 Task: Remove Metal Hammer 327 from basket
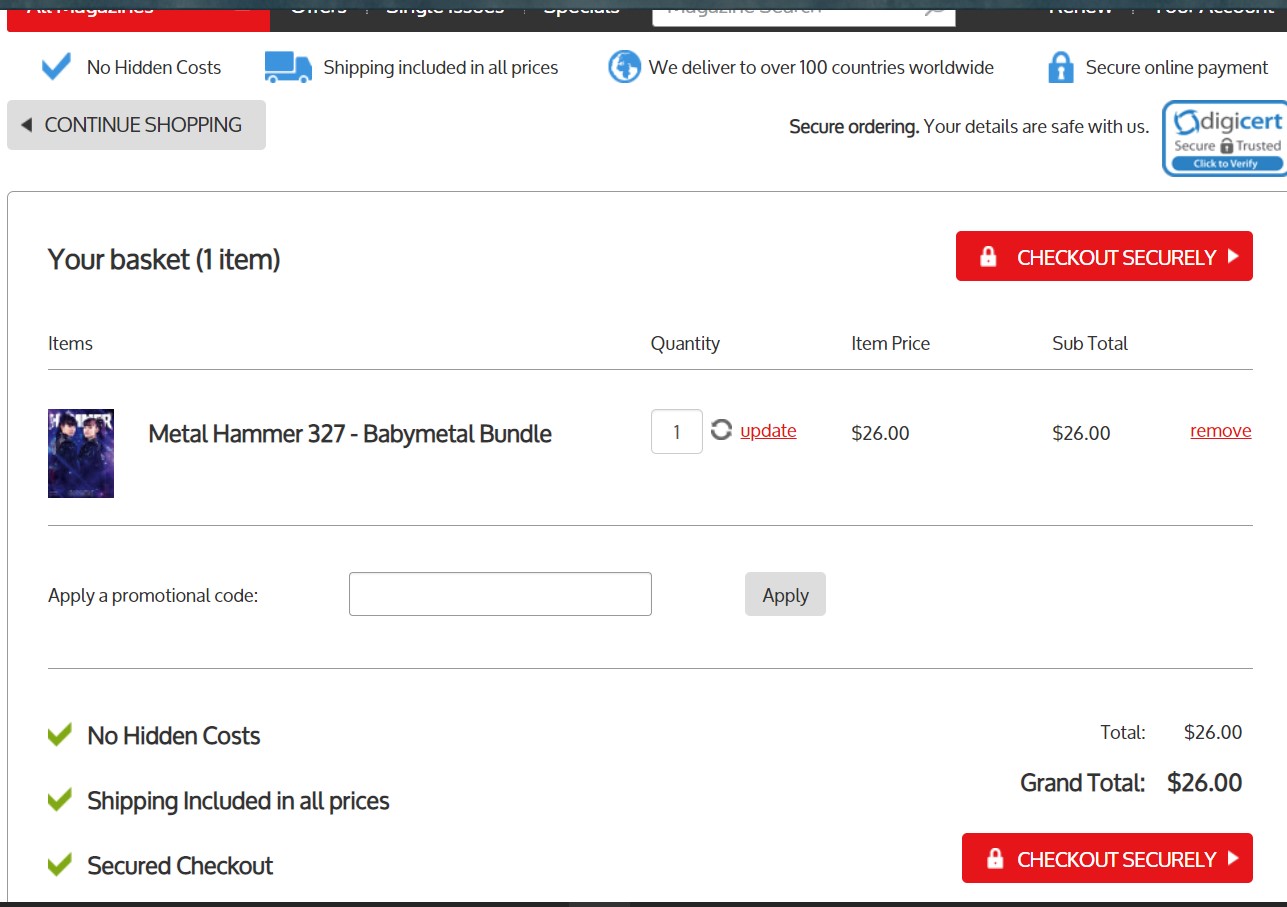(x=1220, y=431)
